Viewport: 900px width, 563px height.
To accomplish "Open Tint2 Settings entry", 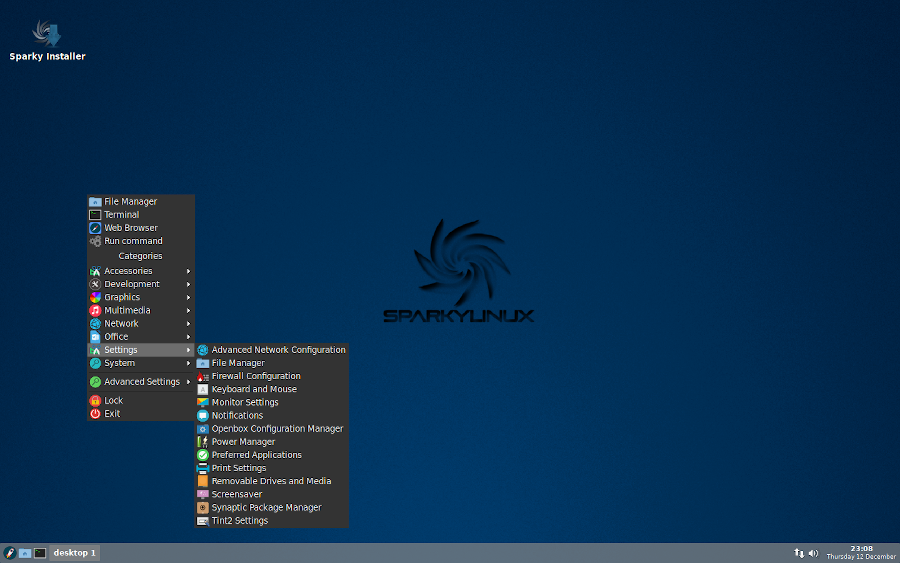I will coord(271,521).
